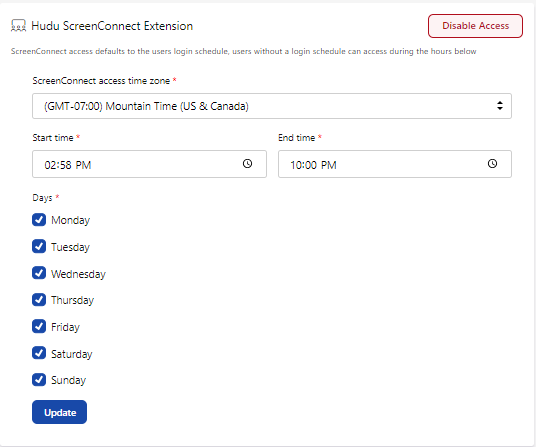Open the End time clock picker icon
Image resolution: width=536 pixels, height=447 pixels.
pos(492,164)
